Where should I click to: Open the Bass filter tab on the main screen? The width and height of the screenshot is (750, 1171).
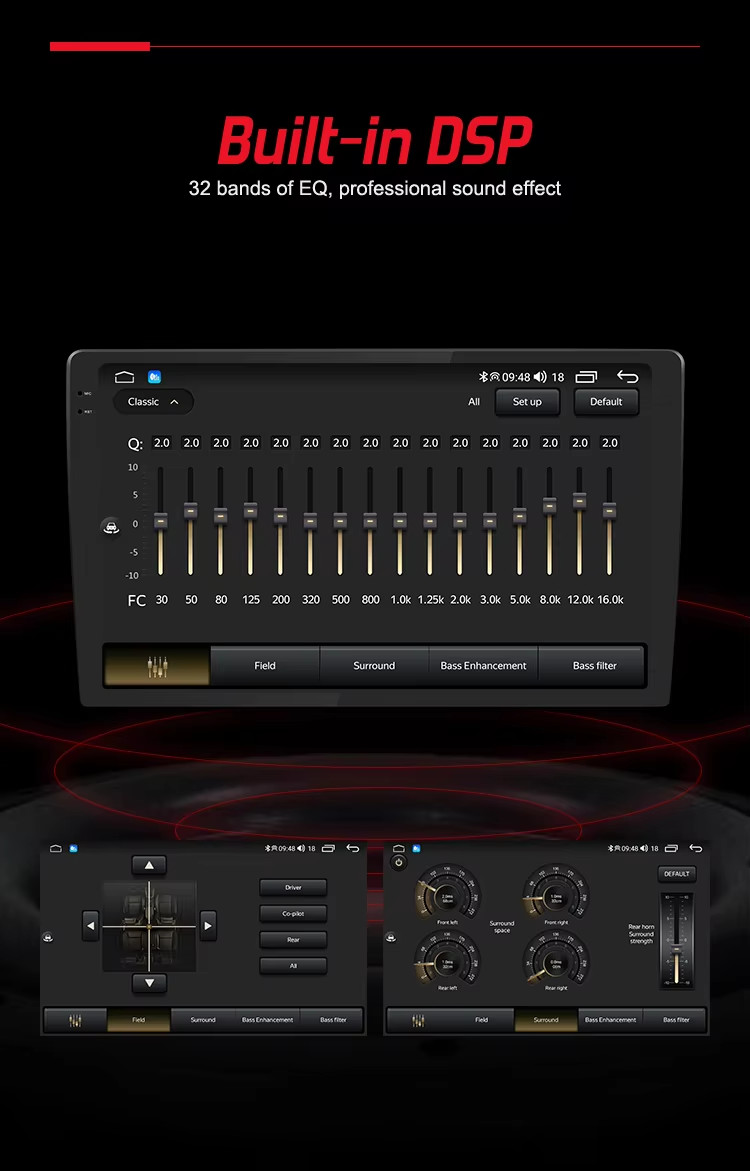click(x=594, y=666)
